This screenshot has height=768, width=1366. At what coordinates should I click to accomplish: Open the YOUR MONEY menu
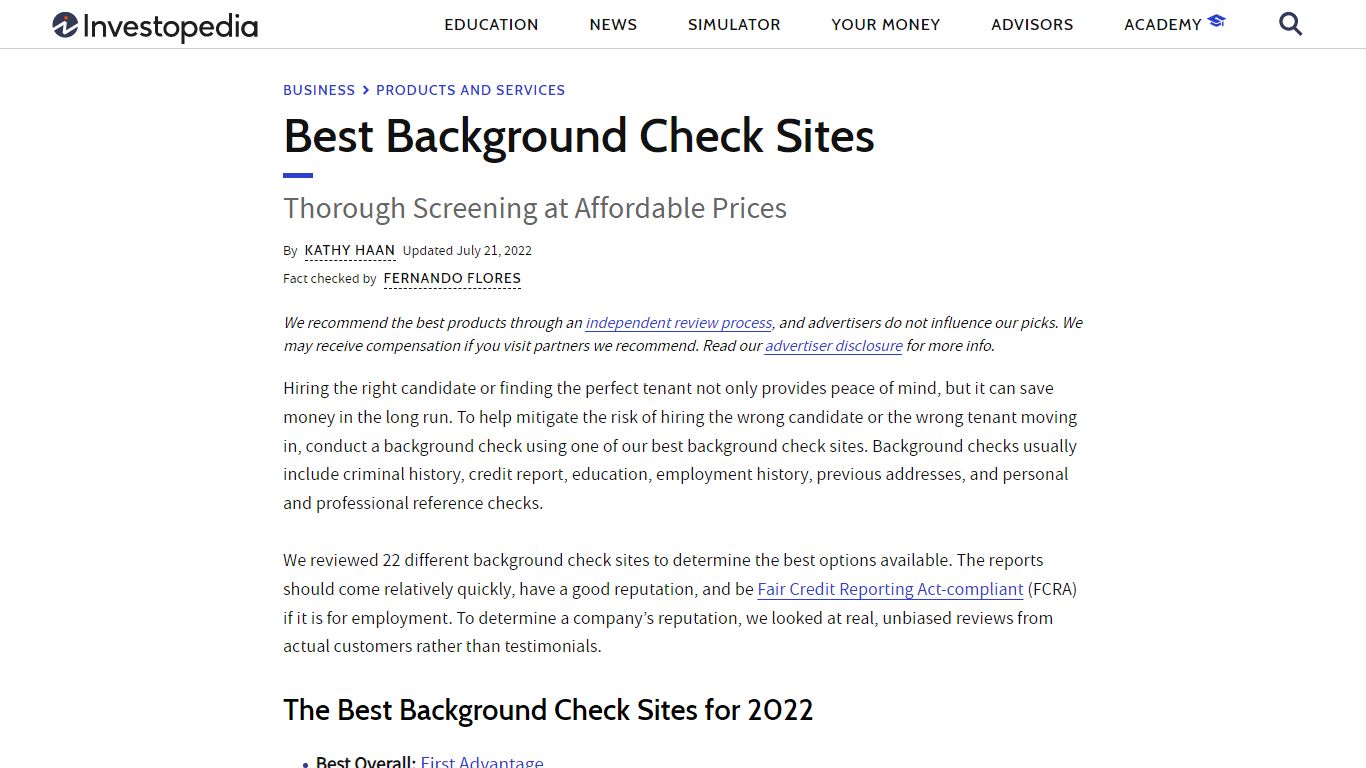886,25
